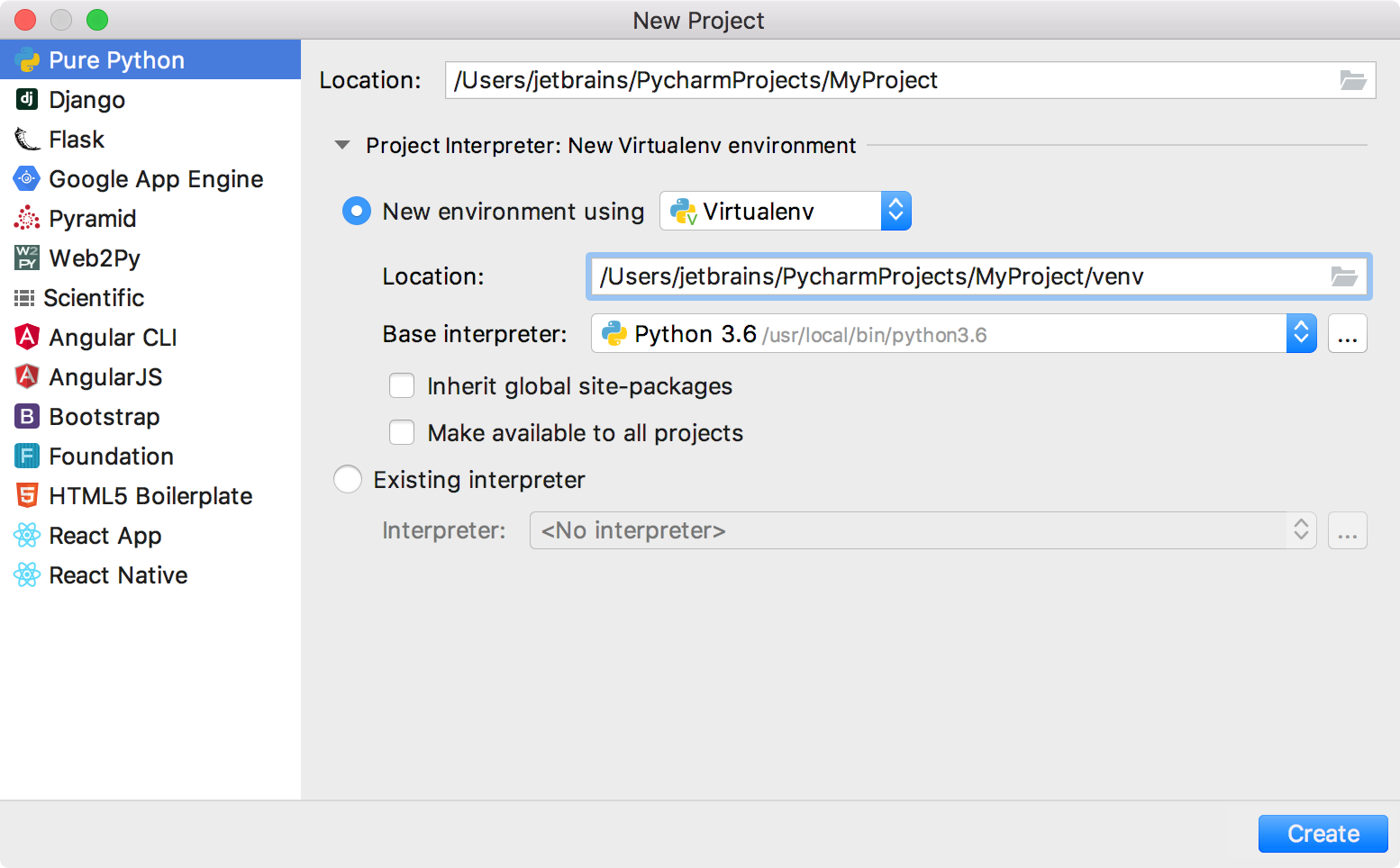Select the Pyramid framework icon

coord(27,218)
